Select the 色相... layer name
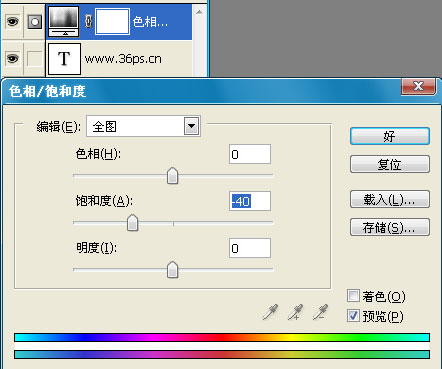The image size is (442, 369). click(x=150, y=22)
